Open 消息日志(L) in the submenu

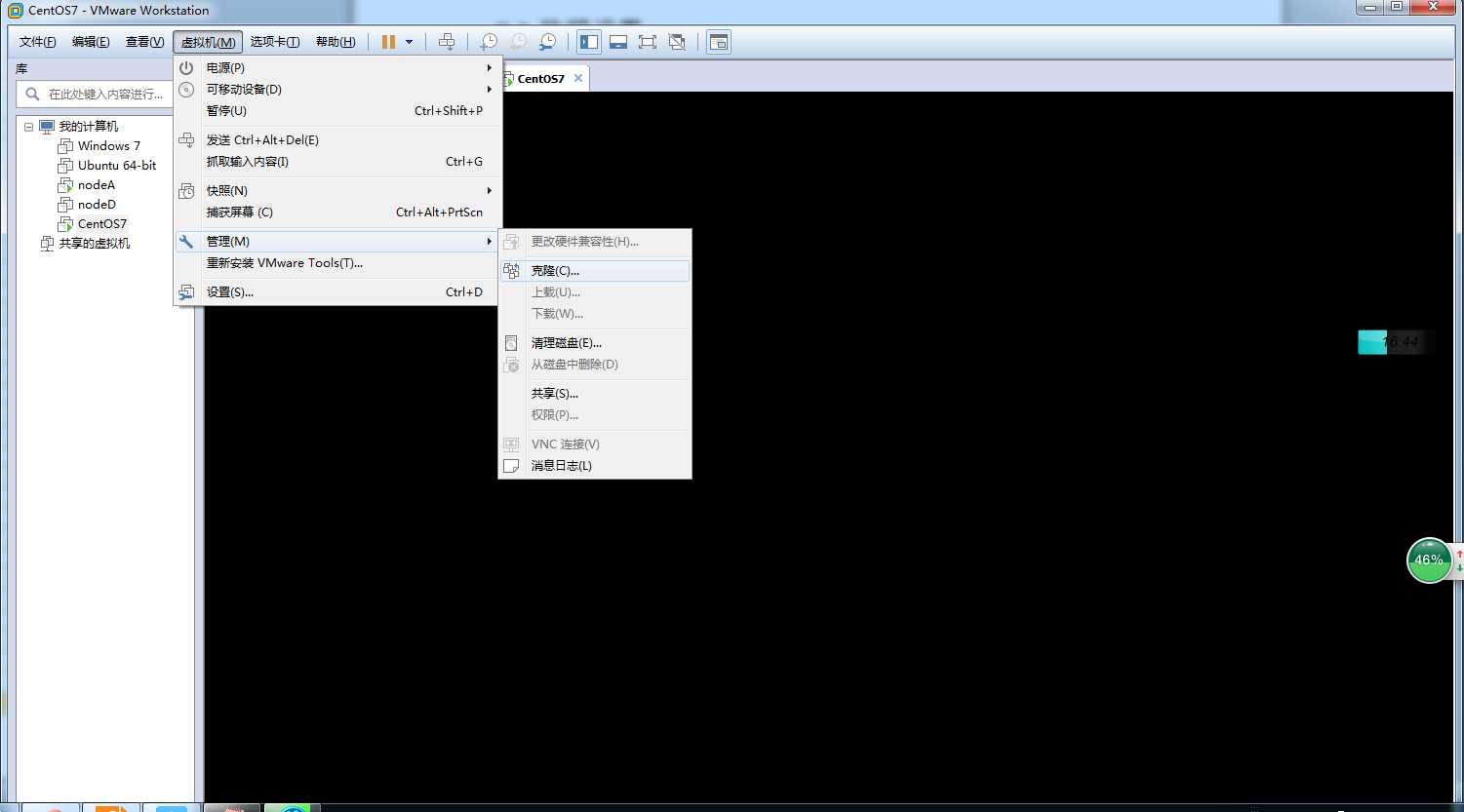point(595,466)
